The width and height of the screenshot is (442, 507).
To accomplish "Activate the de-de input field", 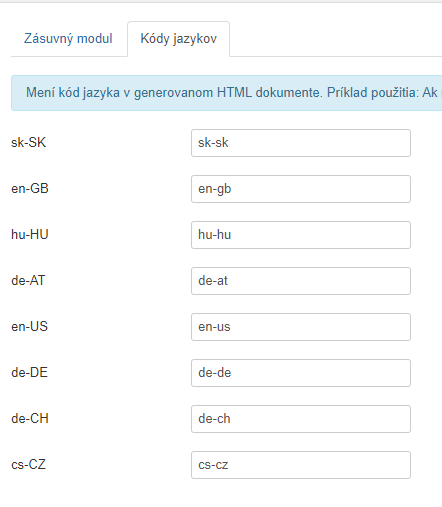I will (301, 373).
